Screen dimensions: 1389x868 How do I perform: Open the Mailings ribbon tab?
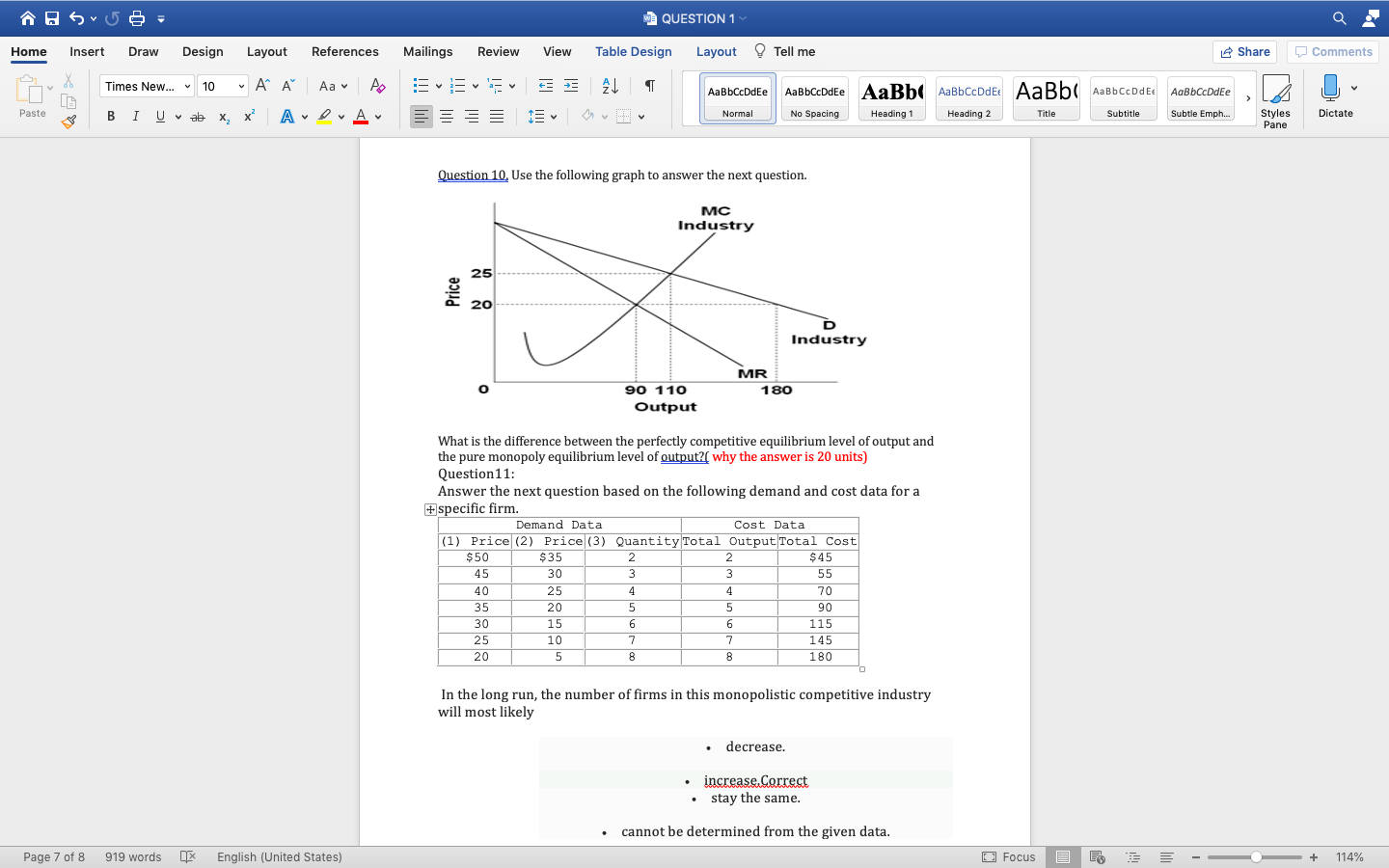[x=427, y=52]
